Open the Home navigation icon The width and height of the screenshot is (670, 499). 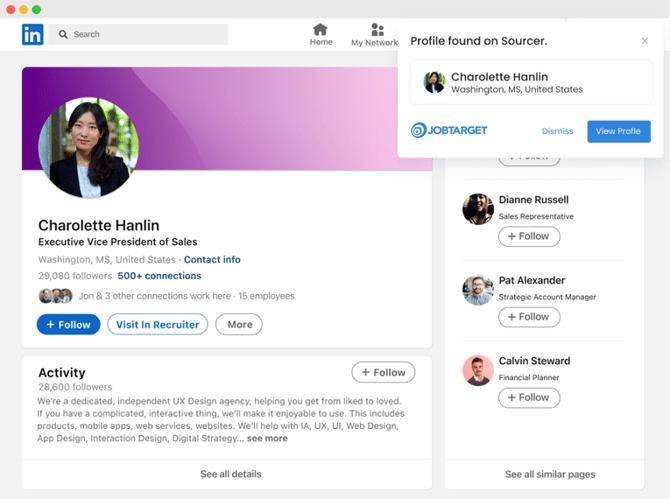click(320, 30)
